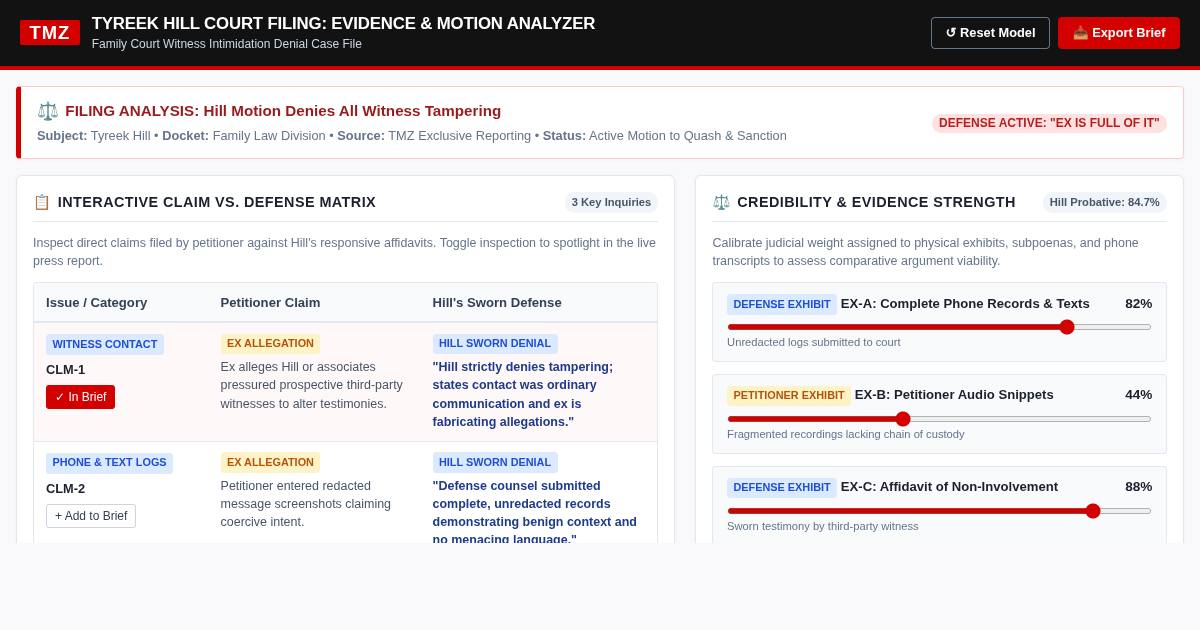Screen dimensions: 1200x630
Task: Click the Fragmented recordings lacking chain of custody note
Action: click(x=846, y=434)
